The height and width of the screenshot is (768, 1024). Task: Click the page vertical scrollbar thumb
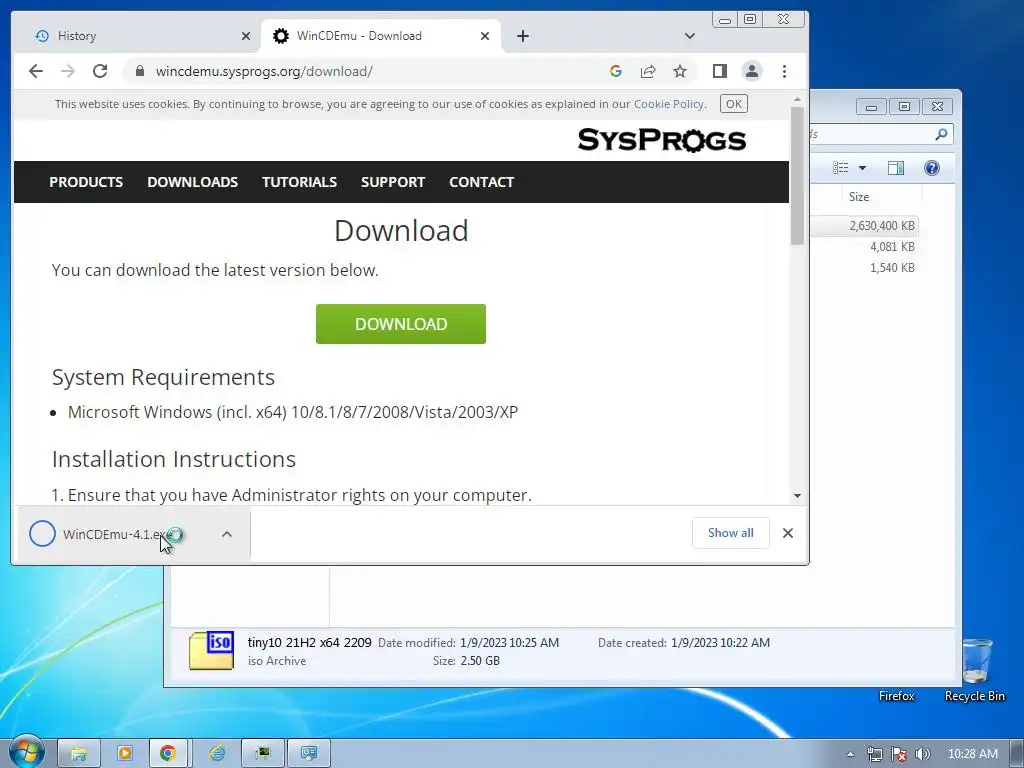coord(797,175)
